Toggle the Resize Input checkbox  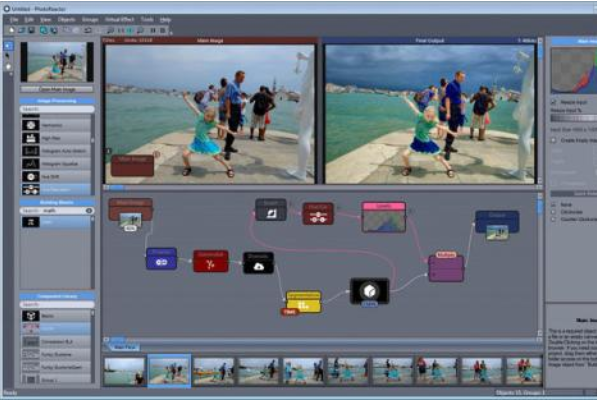click(x=554, y=102)
